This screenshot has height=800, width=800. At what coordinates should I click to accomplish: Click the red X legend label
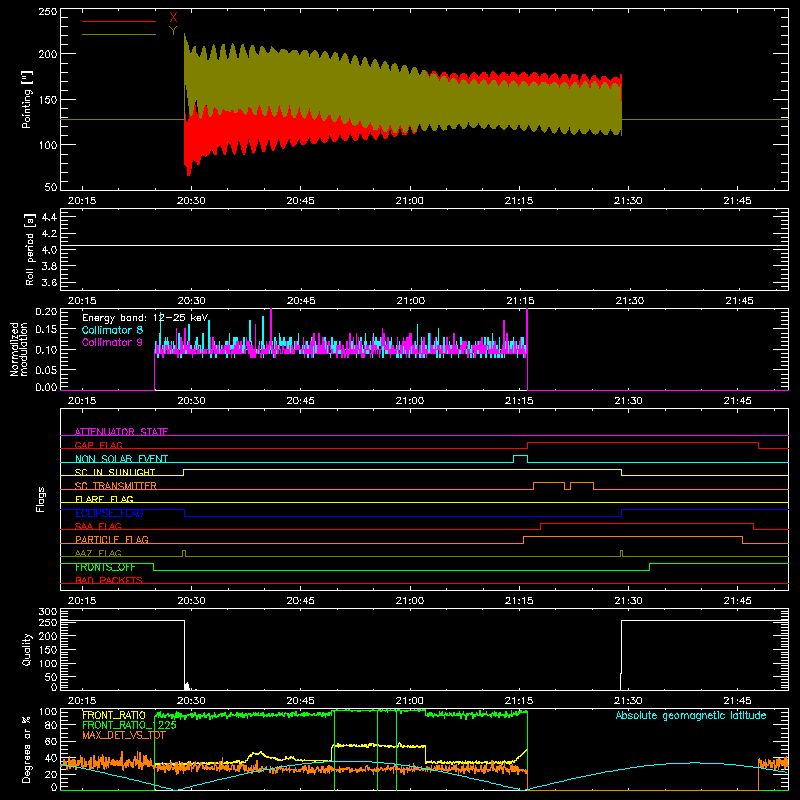tap(173, 18)
